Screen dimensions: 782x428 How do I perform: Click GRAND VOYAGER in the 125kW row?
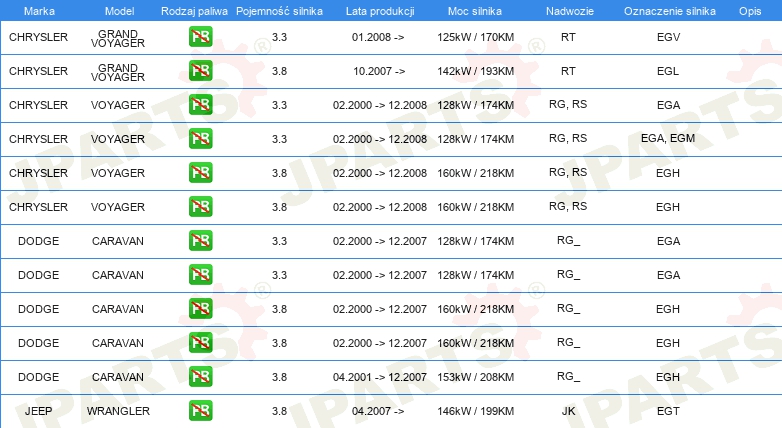118,38
